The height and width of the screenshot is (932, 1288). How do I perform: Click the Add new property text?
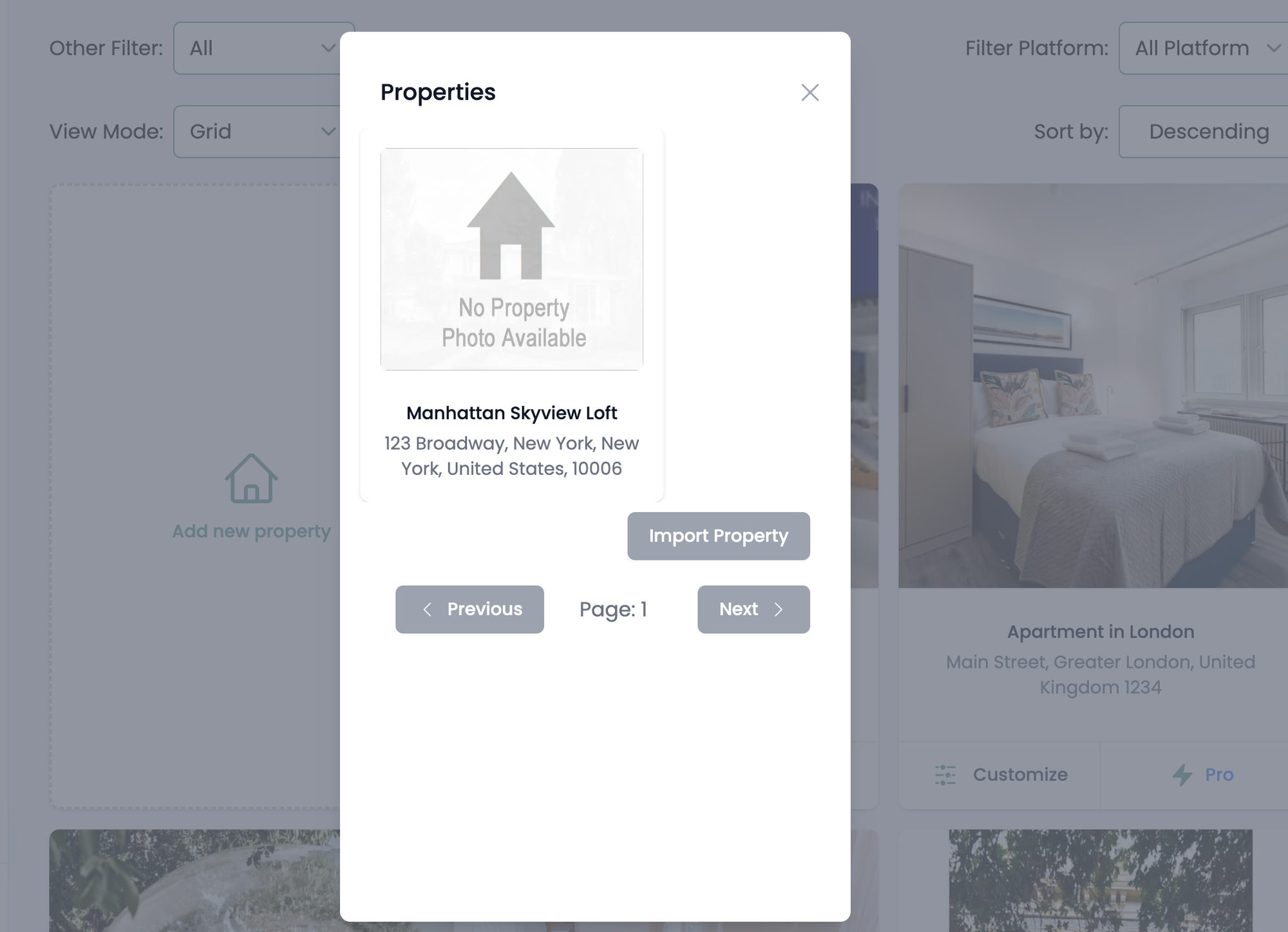[251, 531]
